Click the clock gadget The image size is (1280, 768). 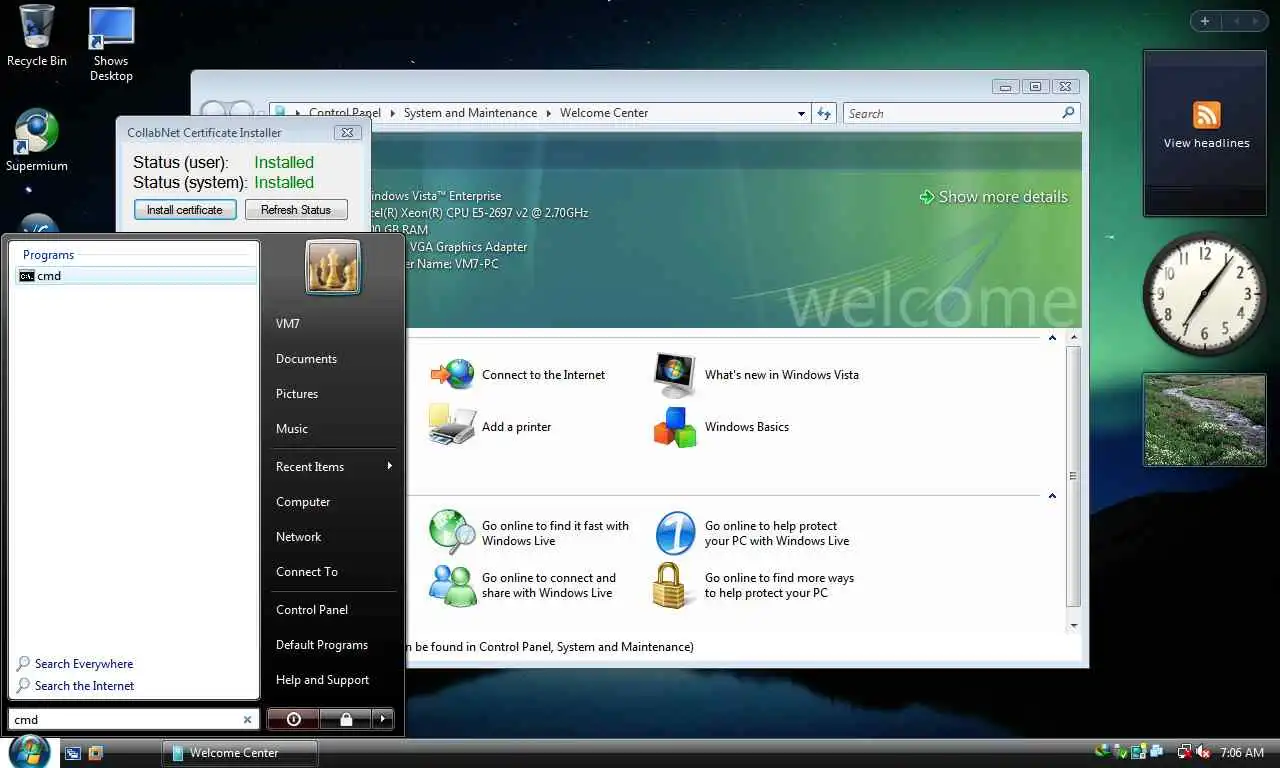click(x=1204, y=294)
